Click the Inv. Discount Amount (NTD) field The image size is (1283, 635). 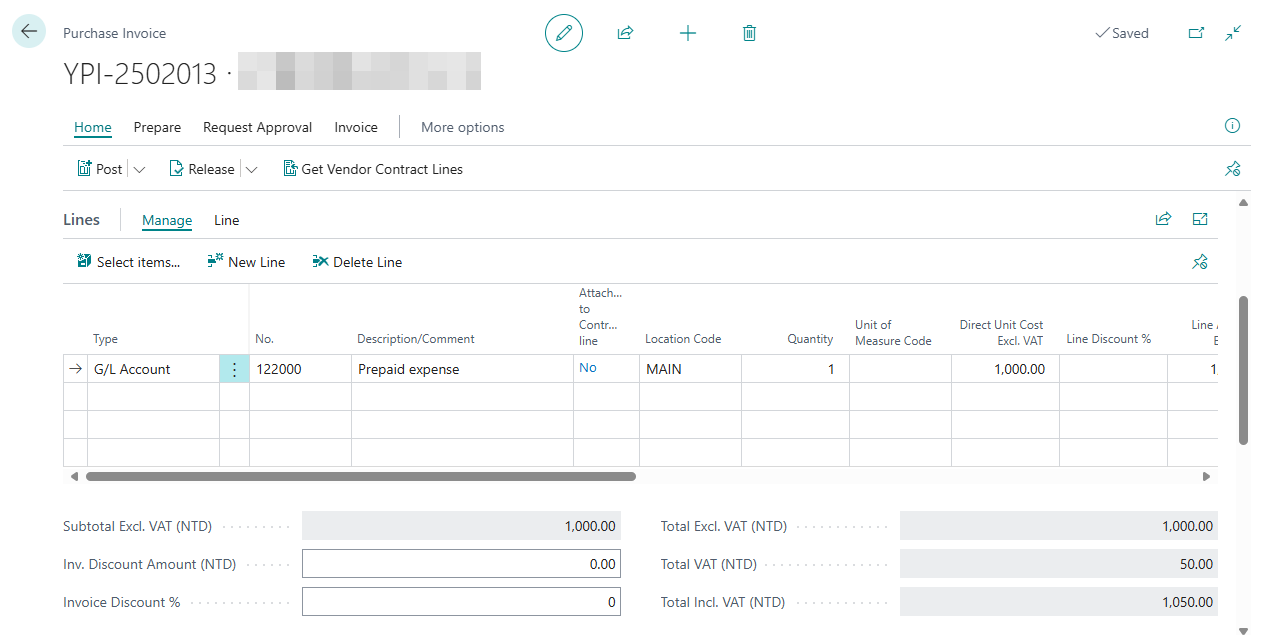[x=461, y=564]
